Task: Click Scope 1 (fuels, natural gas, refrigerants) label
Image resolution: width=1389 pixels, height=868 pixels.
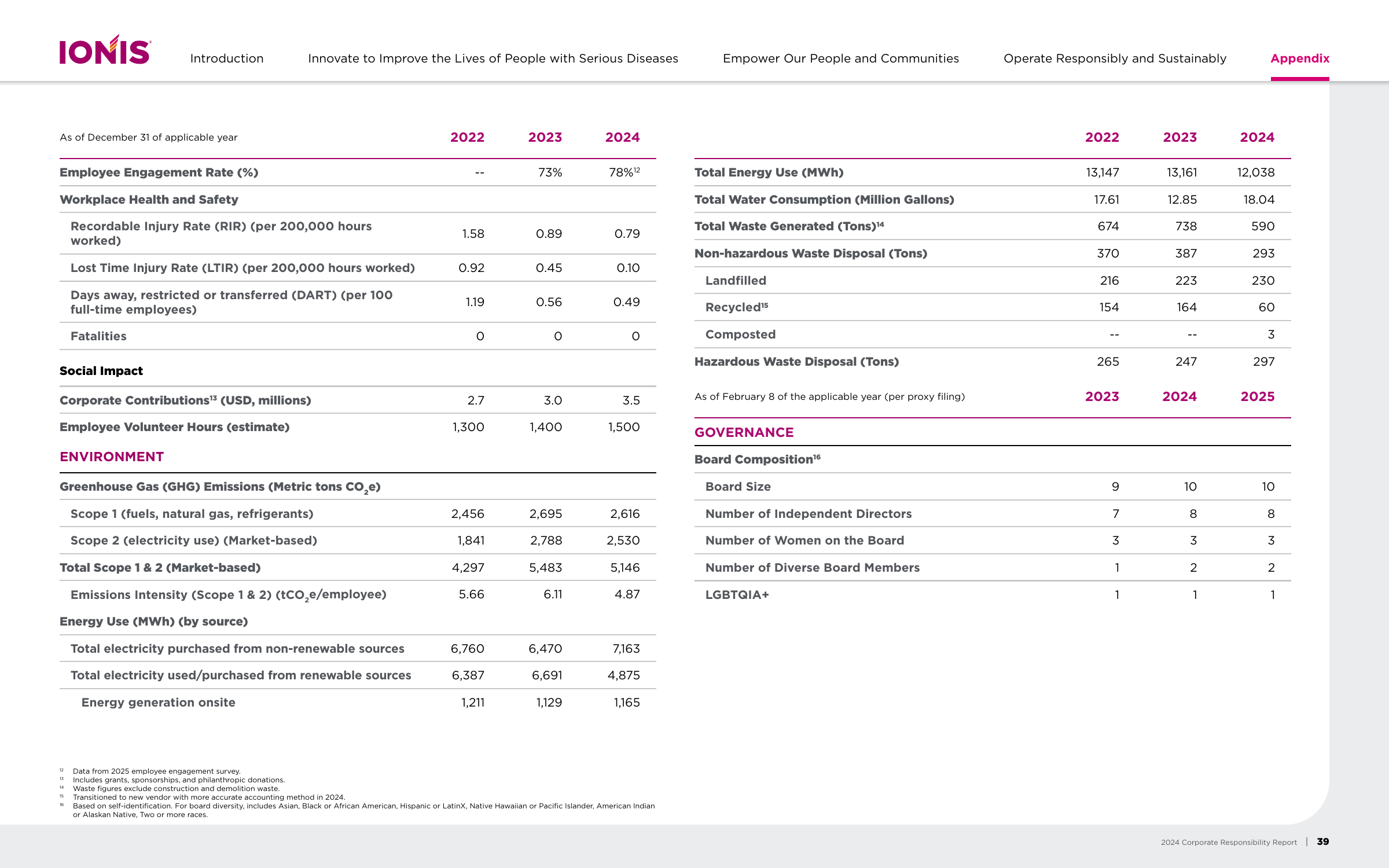Action: [x=192, y=514]
